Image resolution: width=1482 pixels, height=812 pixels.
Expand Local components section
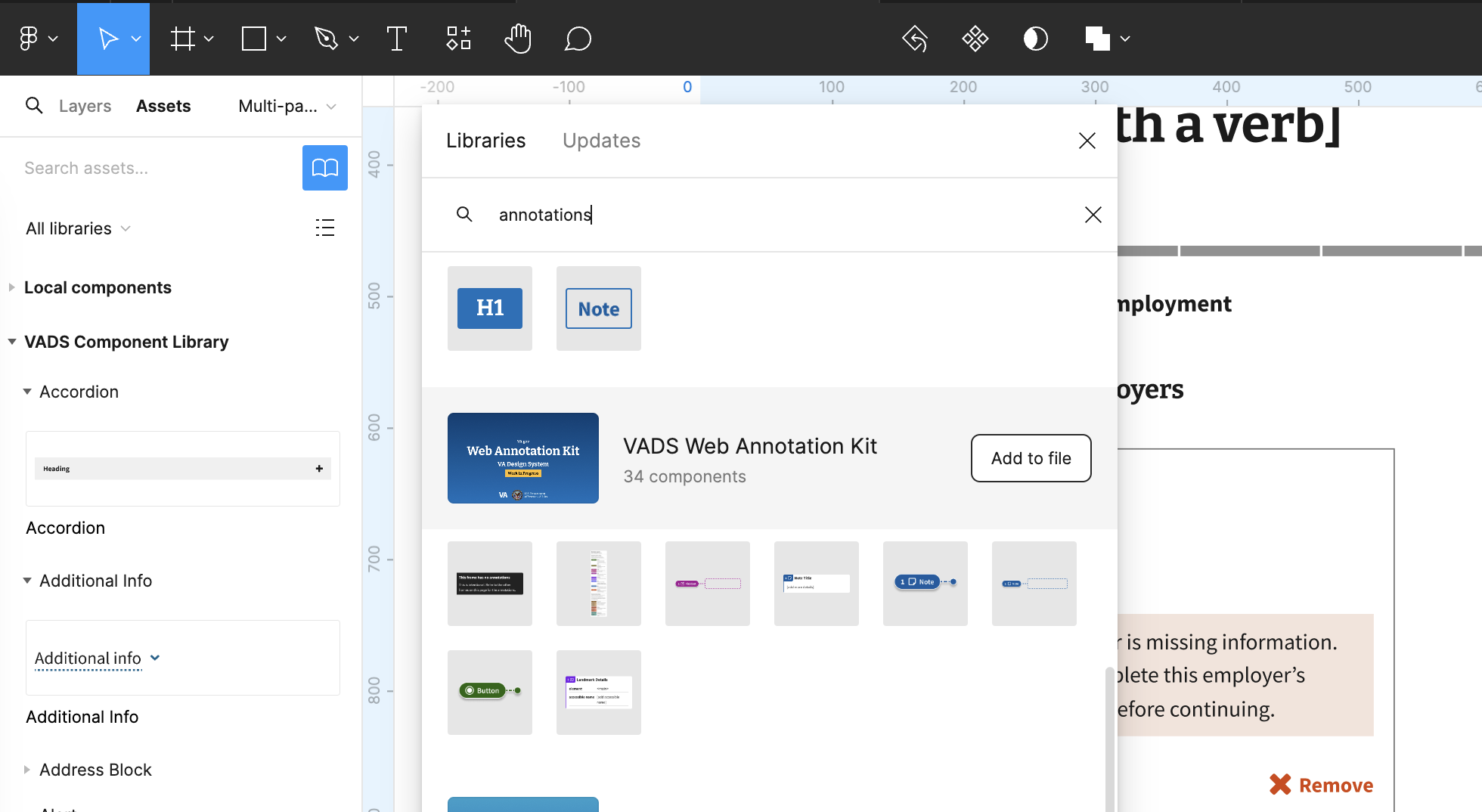(x=11, y=287)
